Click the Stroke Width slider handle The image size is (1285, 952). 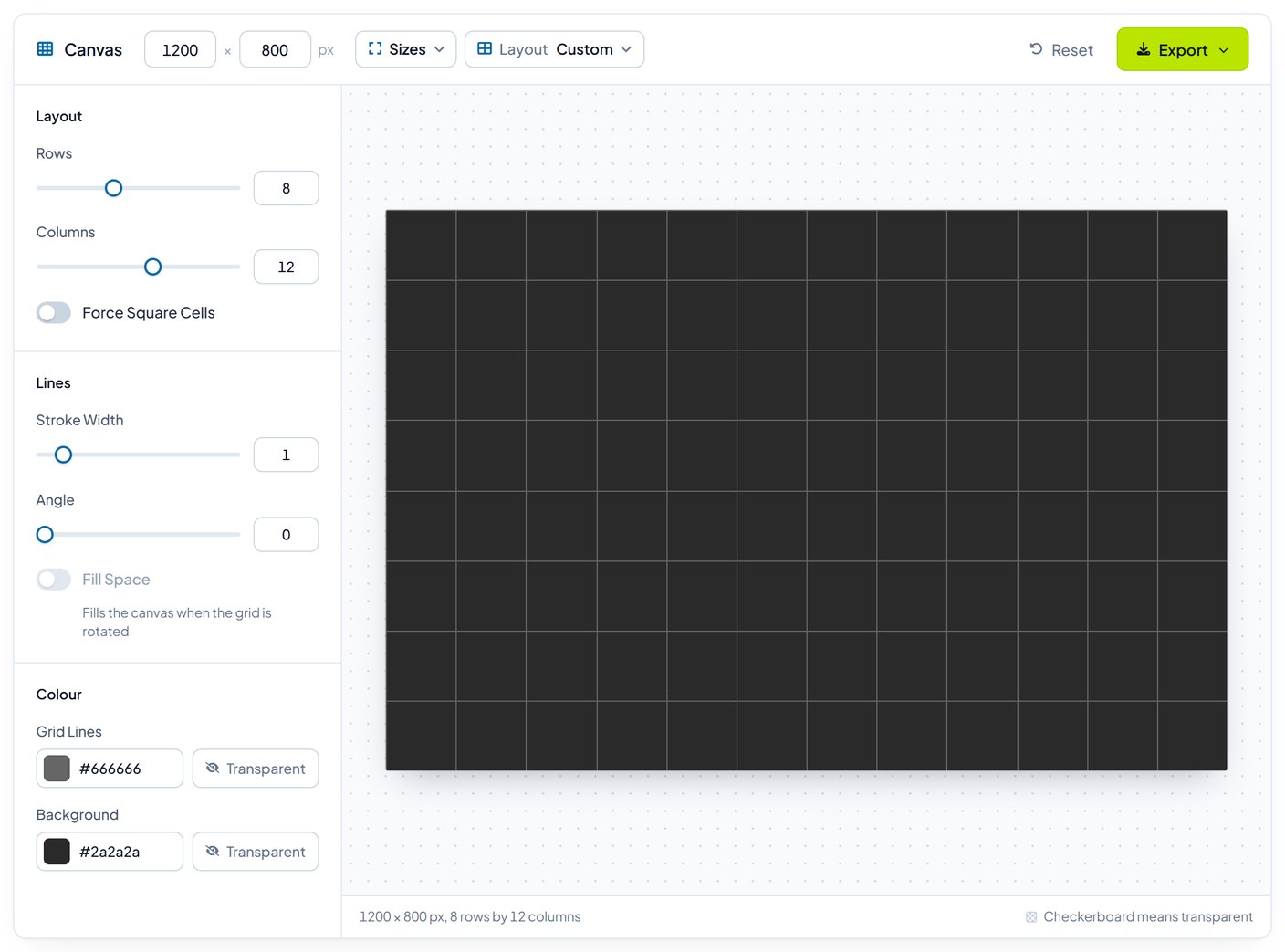(x=63, y=455)
